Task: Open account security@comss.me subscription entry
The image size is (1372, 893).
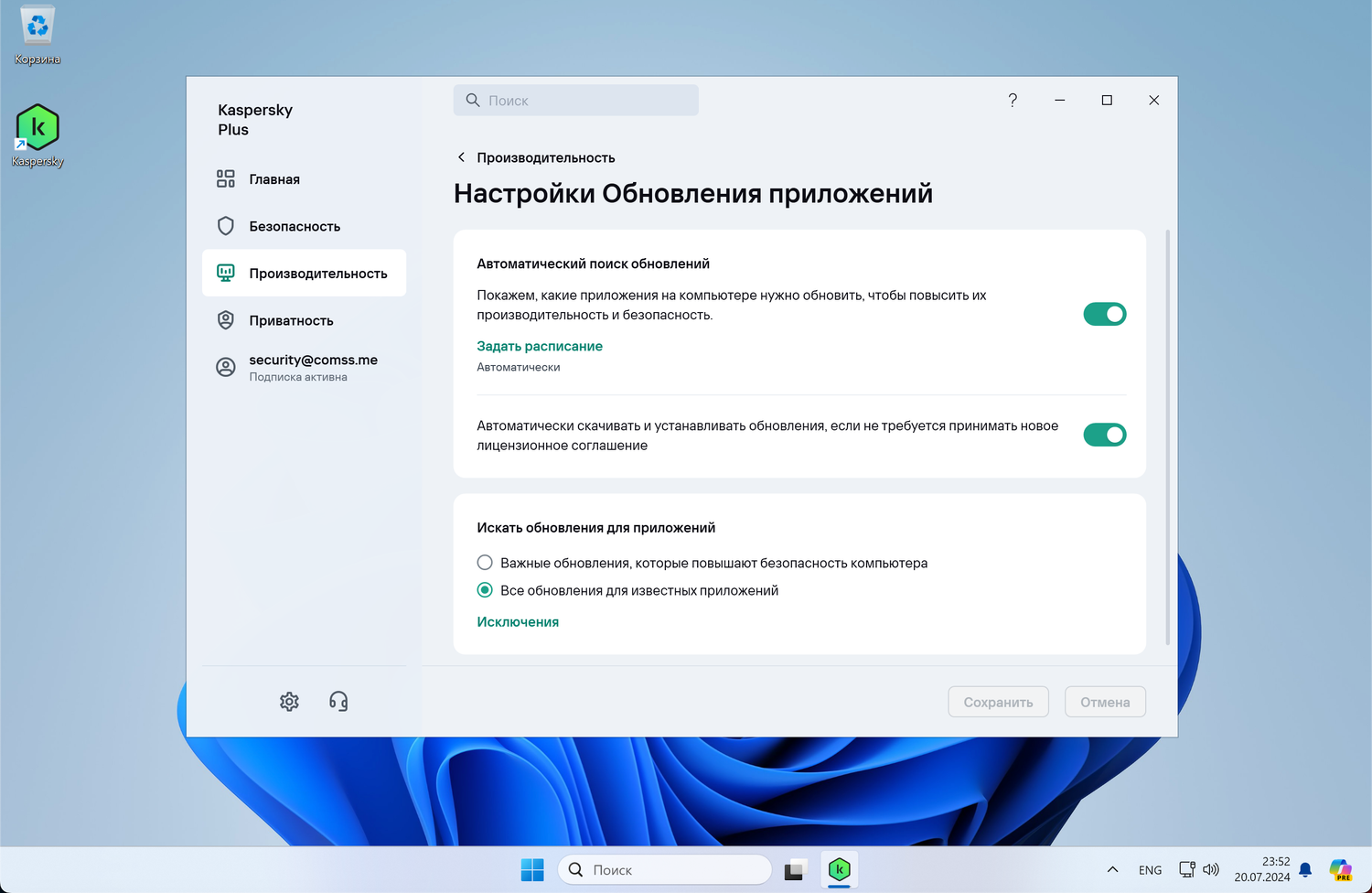Action: coord(304,367)
